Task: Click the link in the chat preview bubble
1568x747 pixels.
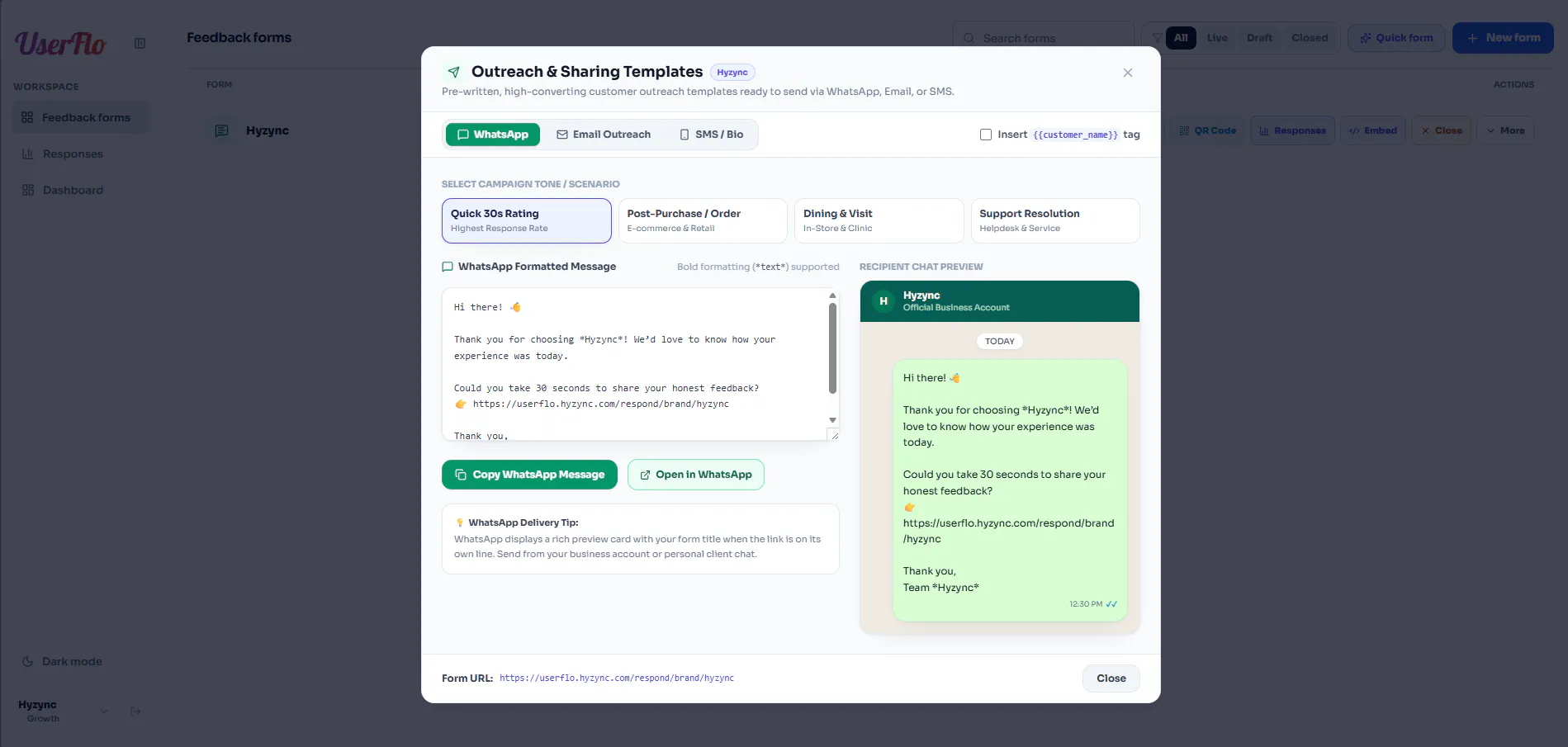Action: click(x=1008, y=531)
